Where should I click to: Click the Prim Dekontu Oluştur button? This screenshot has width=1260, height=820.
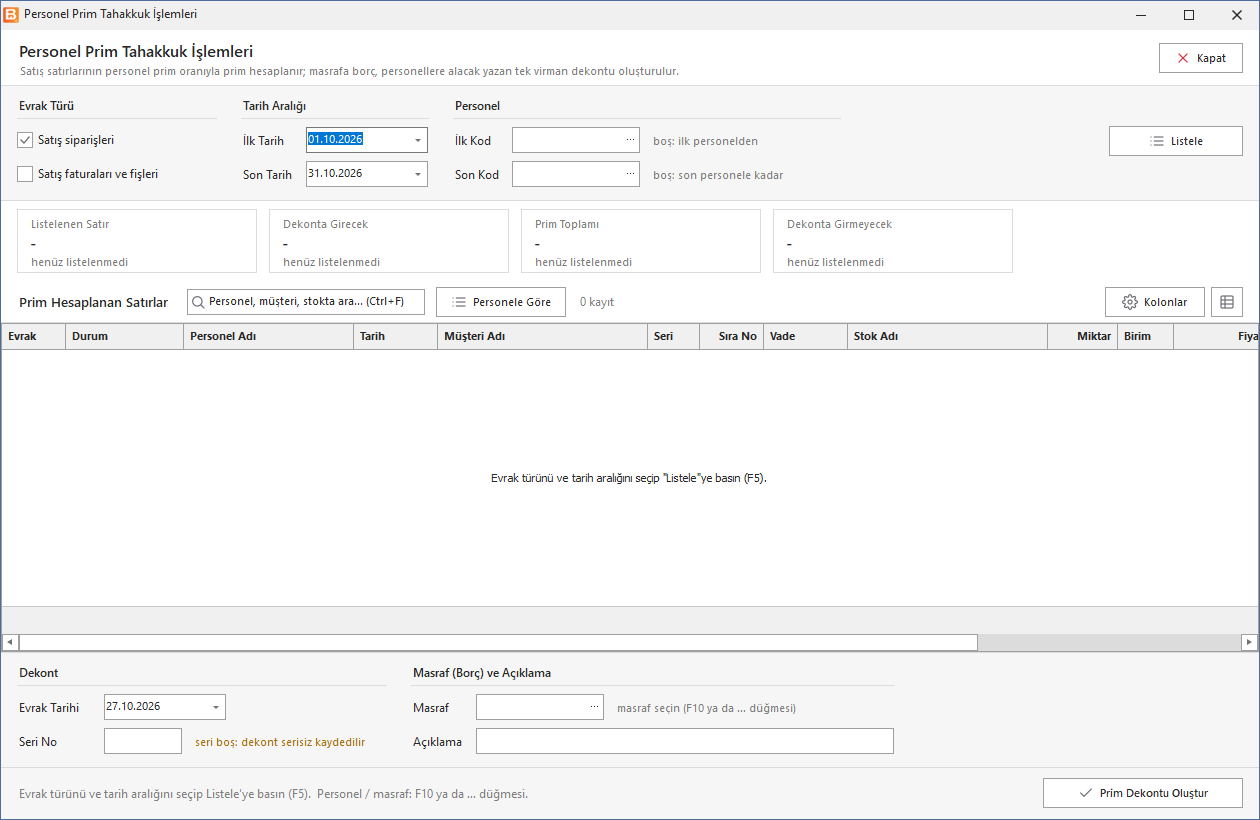coord(1143,793)
